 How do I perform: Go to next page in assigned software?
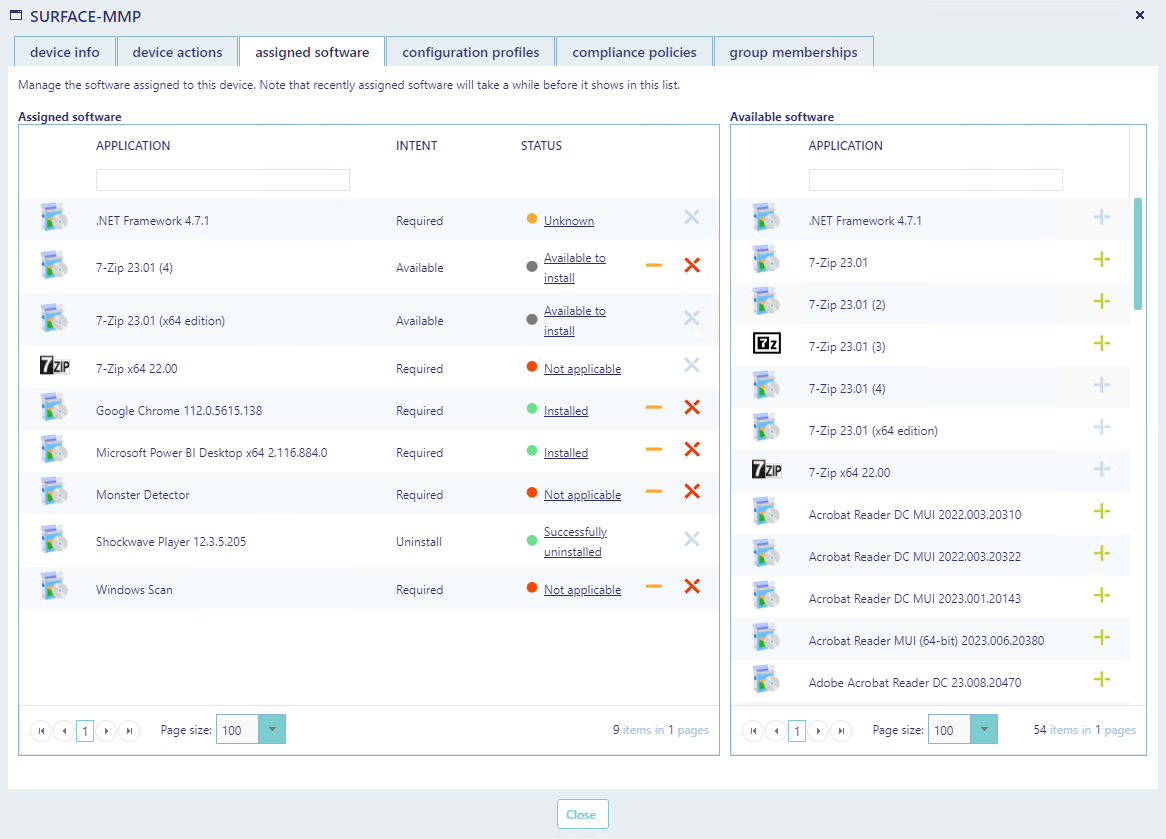point(107,731)
